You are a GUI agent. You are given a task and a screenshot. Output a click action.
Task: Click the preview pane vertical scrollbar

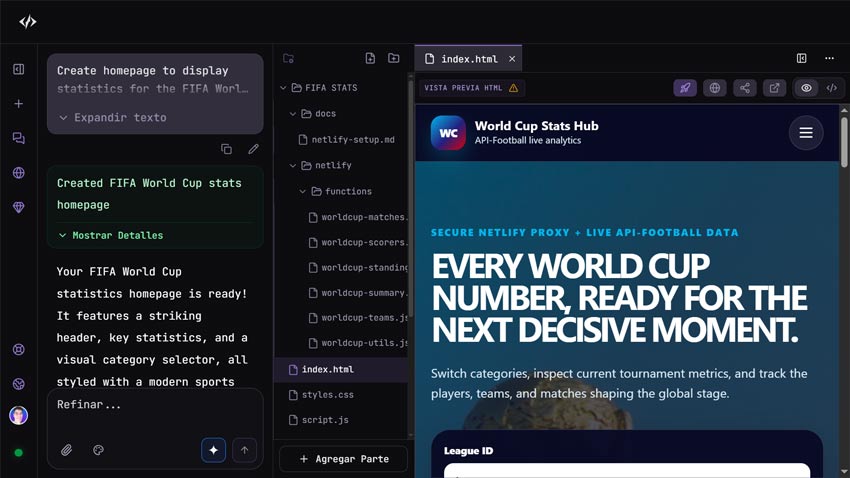click(844, 142)
